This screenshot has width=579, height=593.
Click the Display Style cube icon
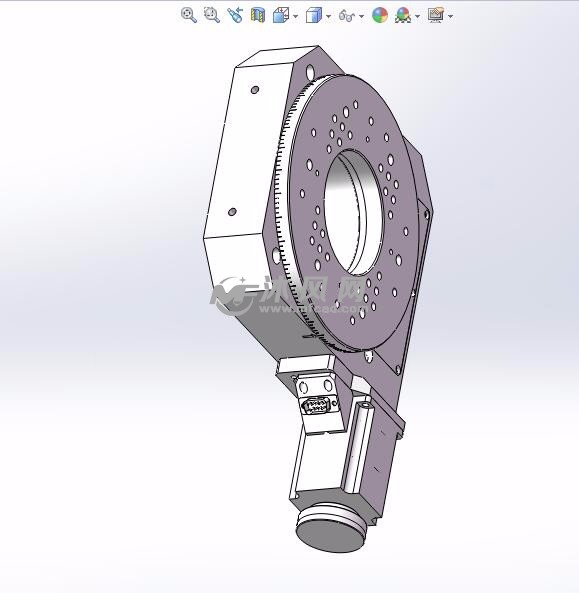click(314, 16)
